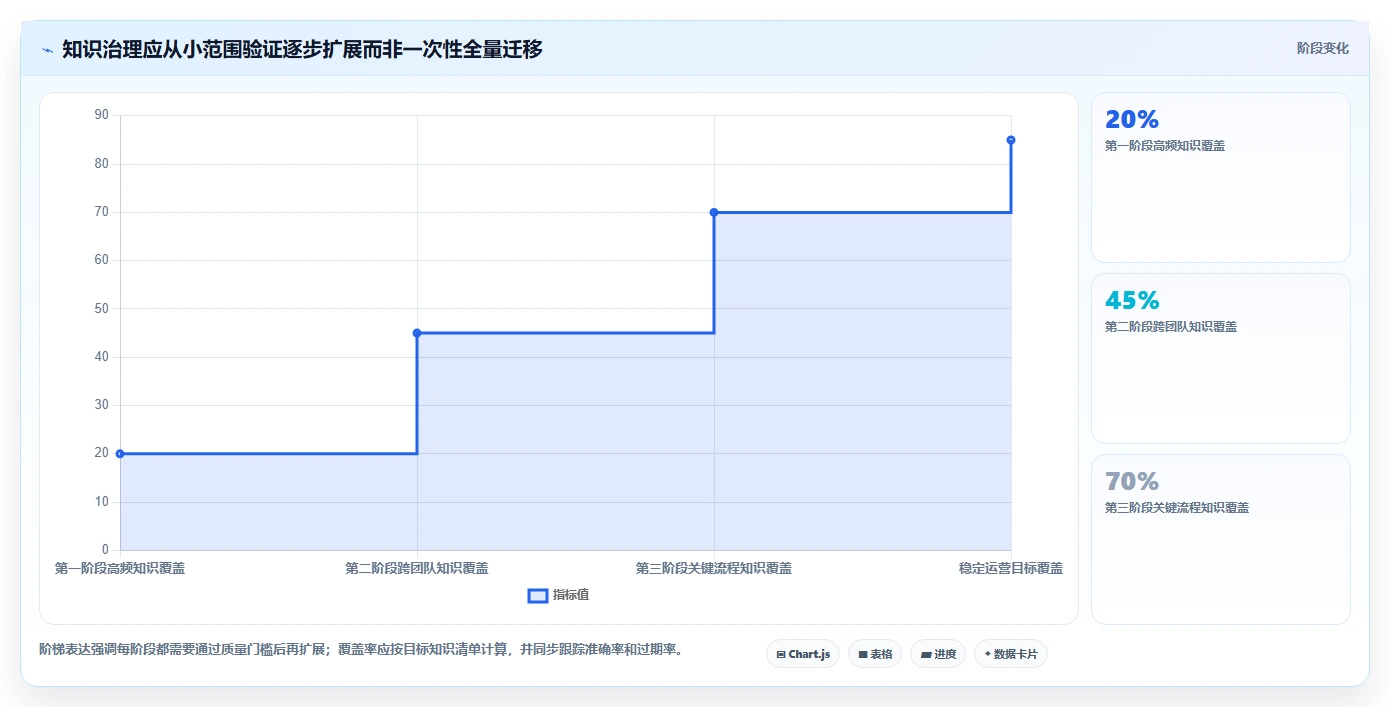
Task: Click the 45% figure in the second card
Action: (1132, 301)
